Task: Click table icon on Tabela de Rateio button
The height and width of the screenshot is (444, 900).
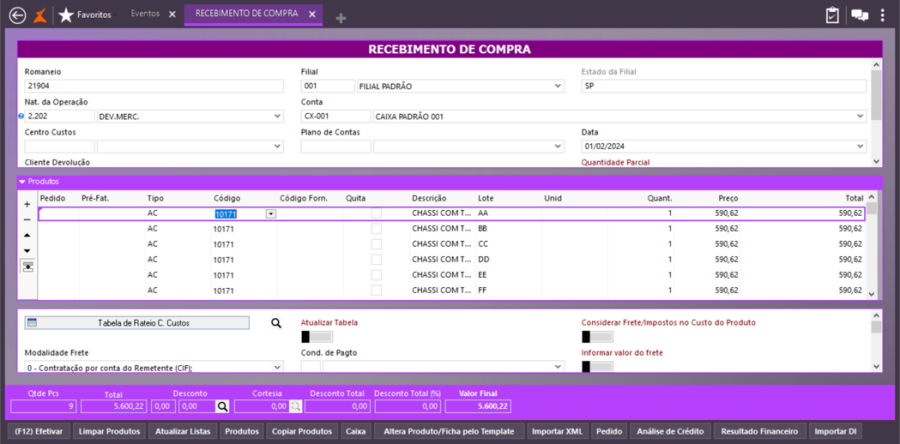Action: point(32,323)
